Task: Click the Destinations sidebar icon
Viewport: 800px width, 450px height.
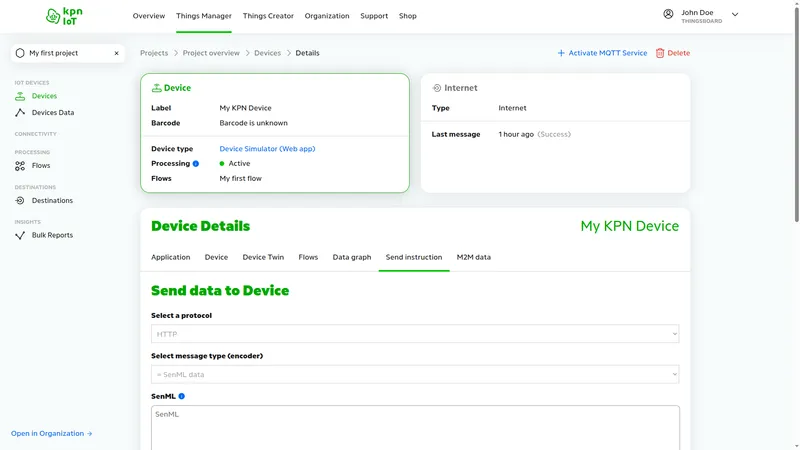Action: (20, 201)
